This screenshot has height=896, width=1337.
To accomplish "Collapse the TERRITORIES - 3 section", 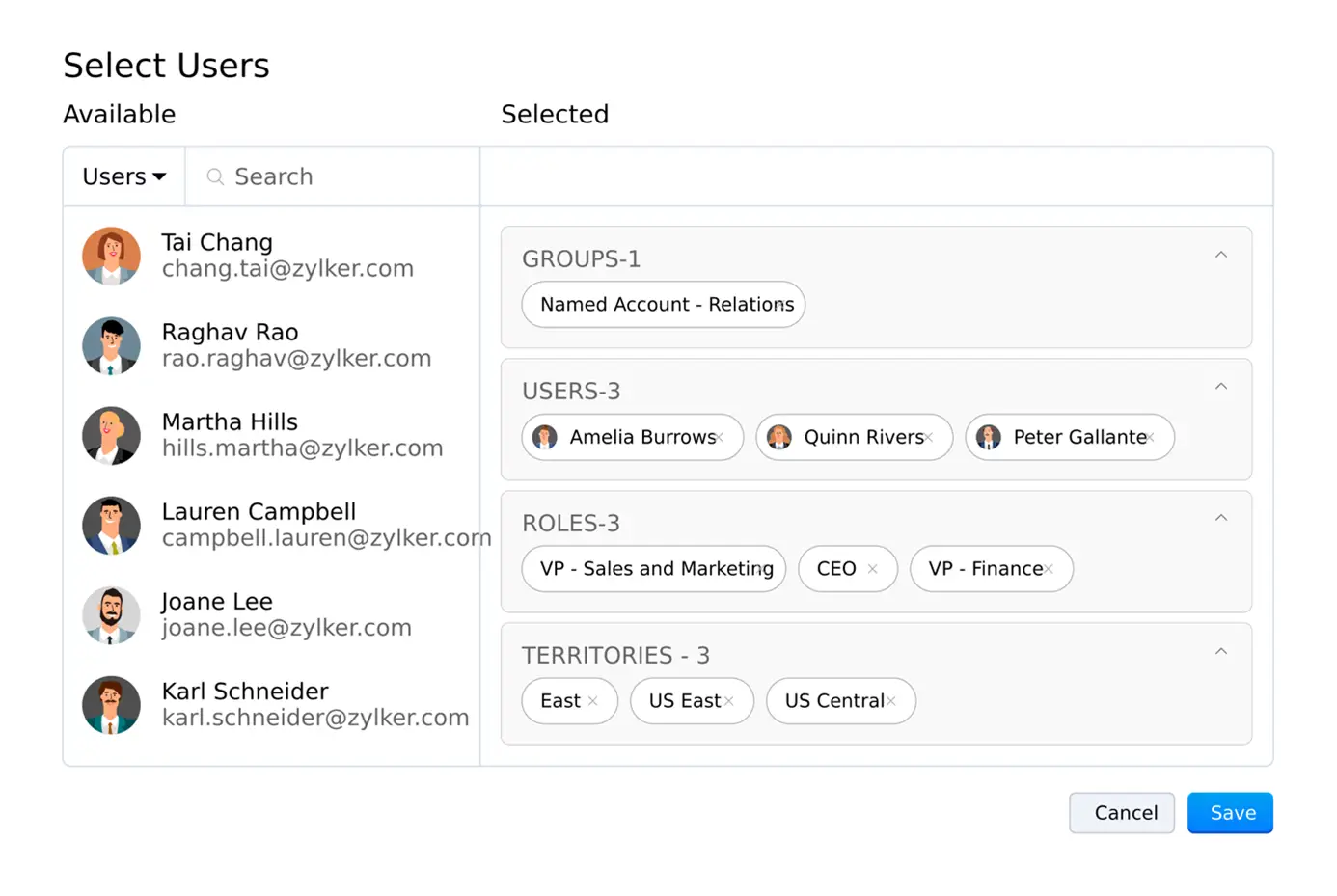I will pyautogui.click(x=1220, y=652).
